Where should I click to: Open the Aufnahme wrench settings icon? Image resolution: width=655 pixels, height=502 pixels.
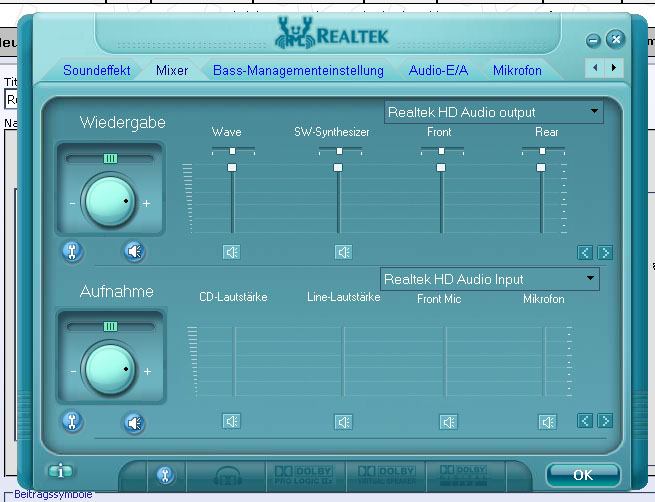(72, 421)
